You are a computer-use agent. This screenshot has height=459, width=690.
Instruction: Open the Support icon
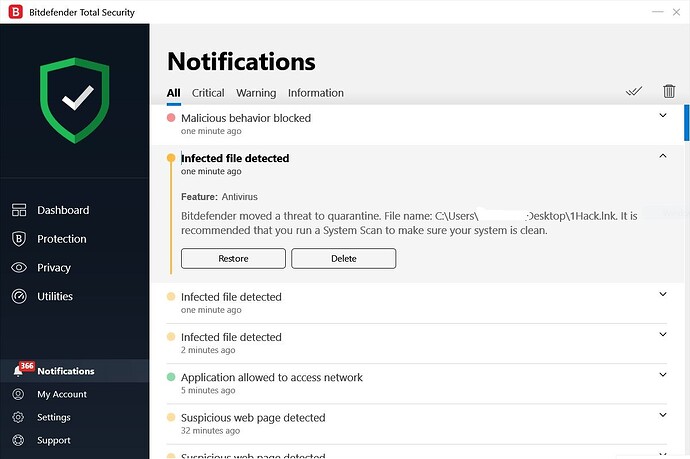tap(18, 440)
